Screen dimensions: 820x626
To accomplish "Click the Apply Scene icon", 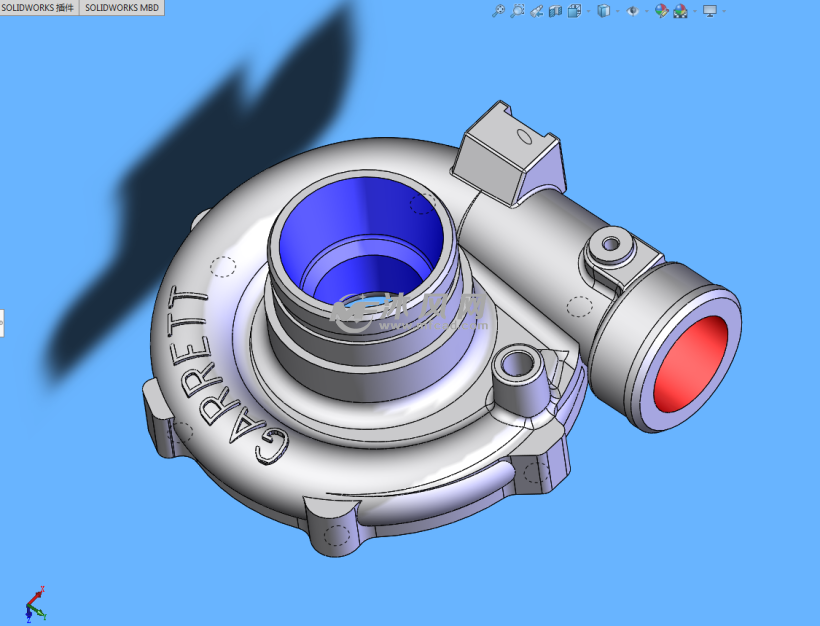I will [680, 11].
